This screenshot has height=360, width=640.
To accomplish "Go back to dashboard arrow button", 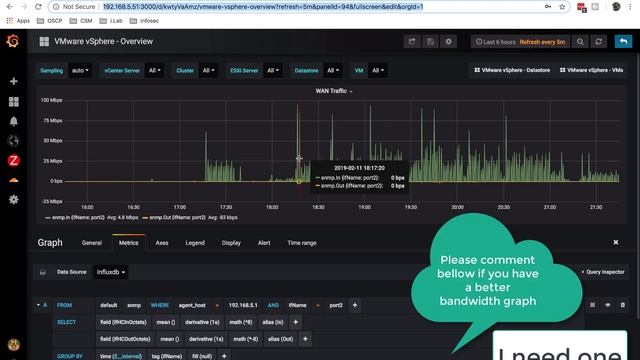I will 623,42.
